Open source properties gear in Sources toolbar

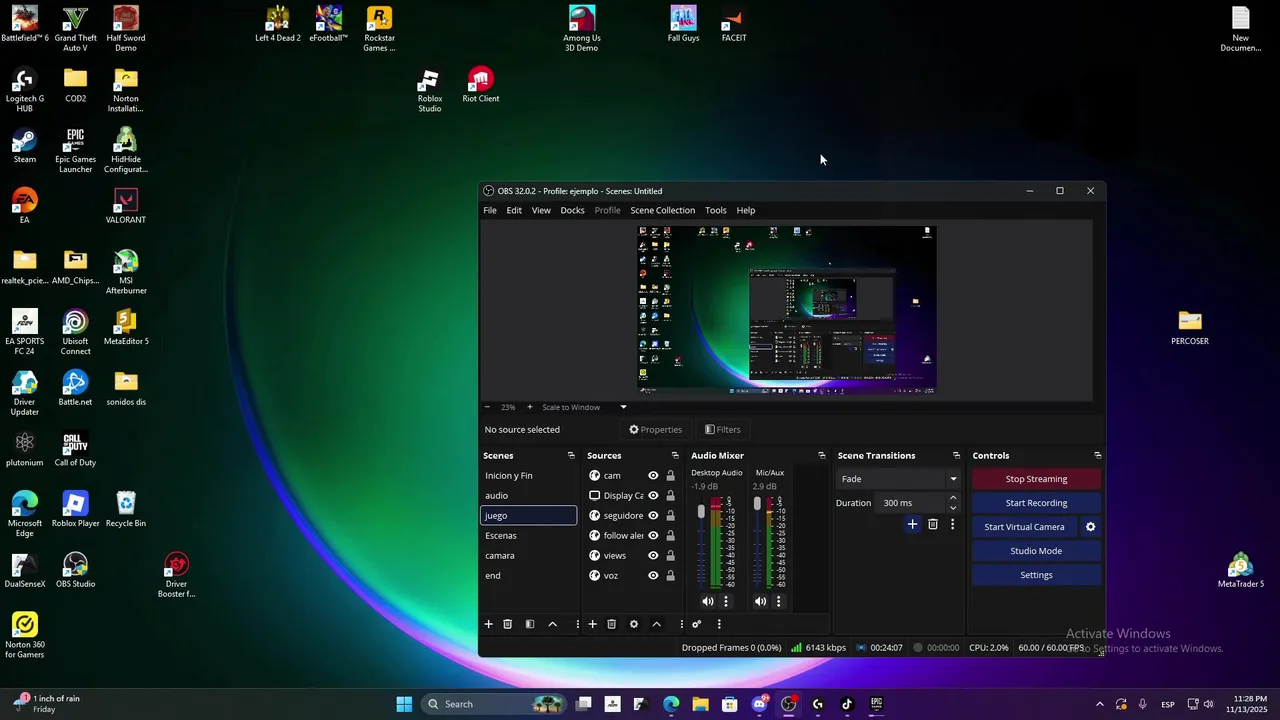click(633, 624)
